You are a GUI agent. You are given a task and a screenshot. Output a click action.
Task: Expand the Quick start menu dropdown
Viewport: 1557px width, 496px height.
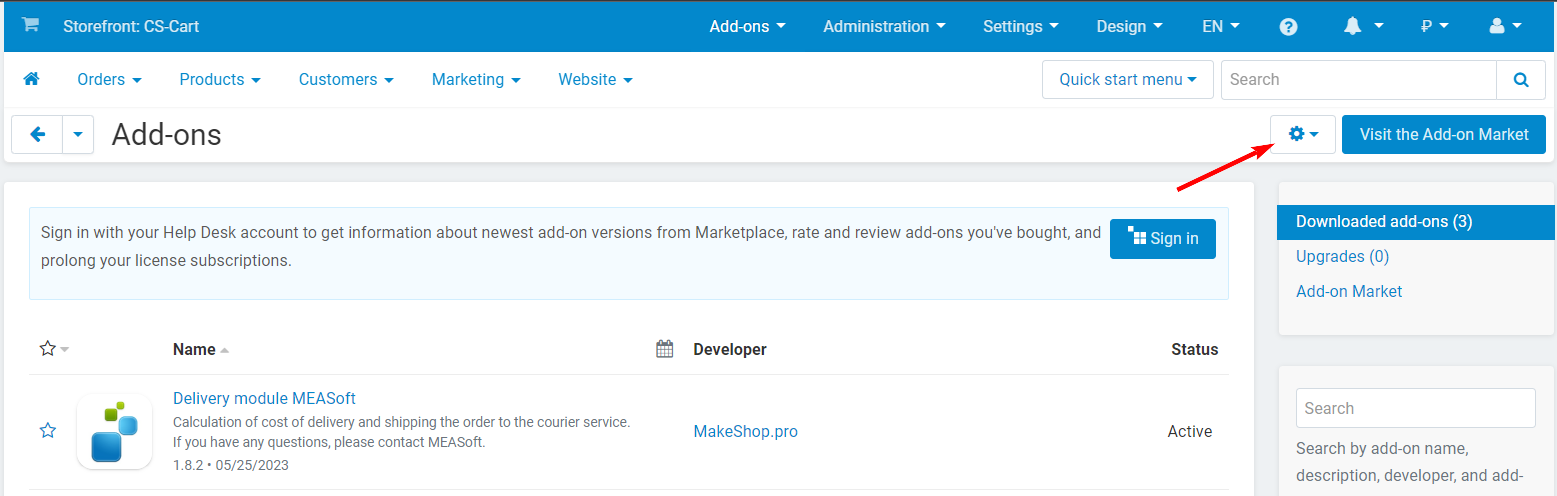[1127, 80]
